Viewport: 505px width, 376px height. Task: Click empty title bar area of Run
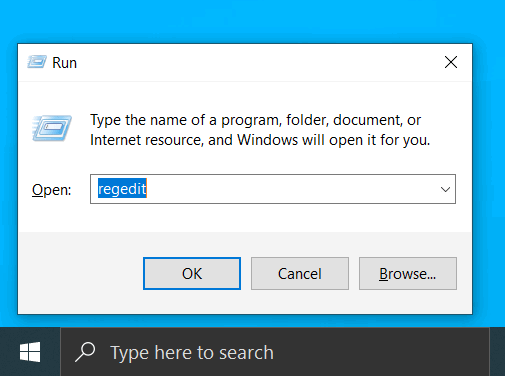[x=253, y=63]
